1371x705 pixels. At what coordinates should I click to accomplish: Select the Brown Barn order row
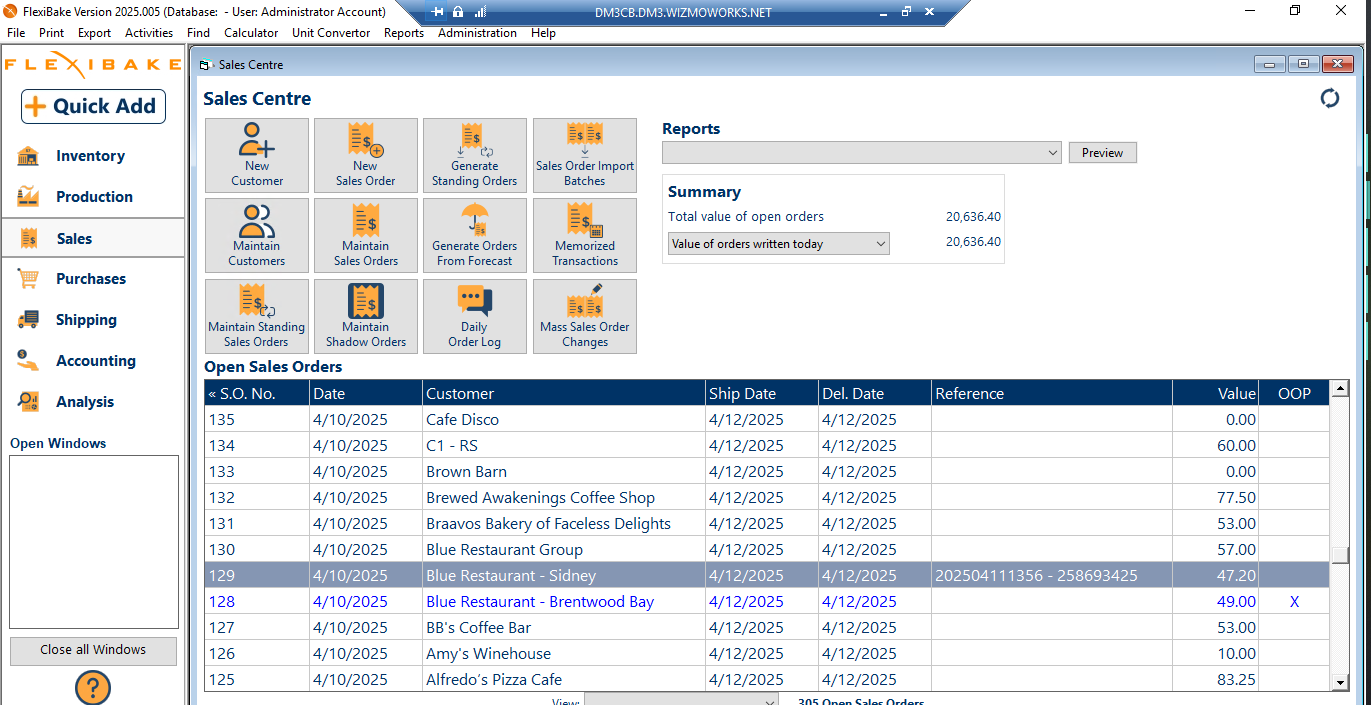(767, 472)
